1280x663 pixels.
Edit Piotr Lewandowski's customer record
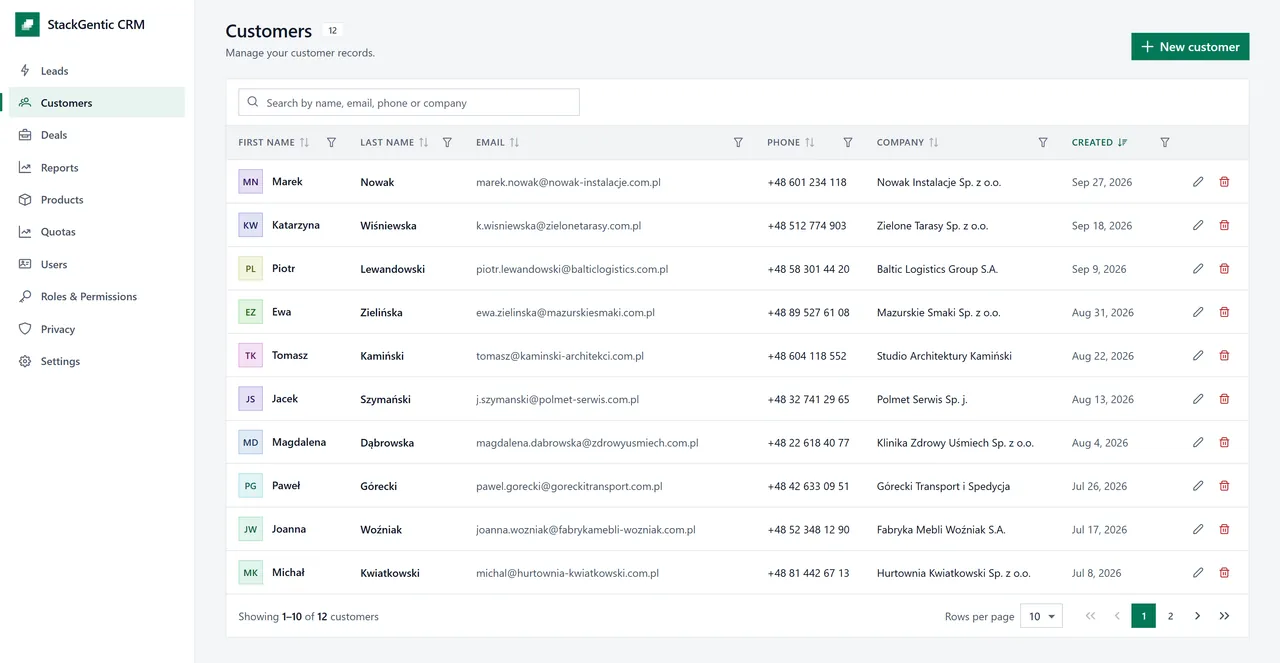(x=1198, y=269)
